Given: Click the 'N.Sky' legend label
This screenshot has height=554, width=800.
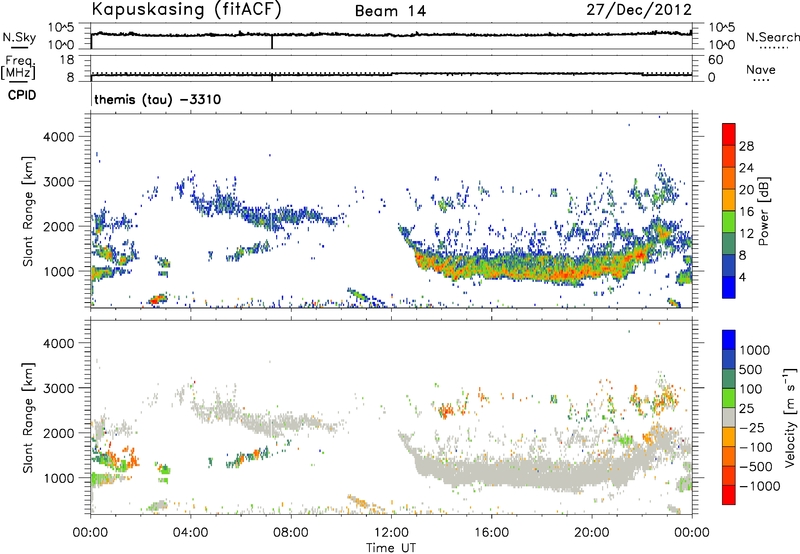Looking at the screenshot, I should [19, 37].
